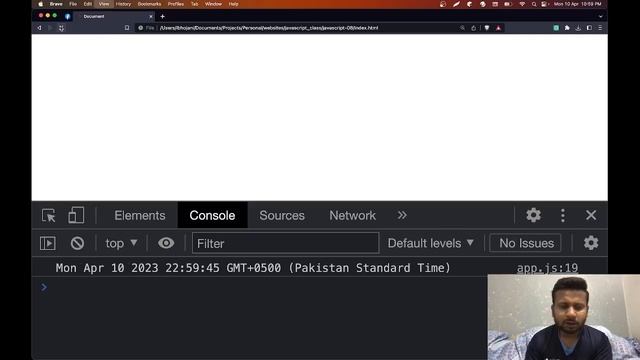Open the View menu
Viewport: 640px width, 360px height.
104,4
